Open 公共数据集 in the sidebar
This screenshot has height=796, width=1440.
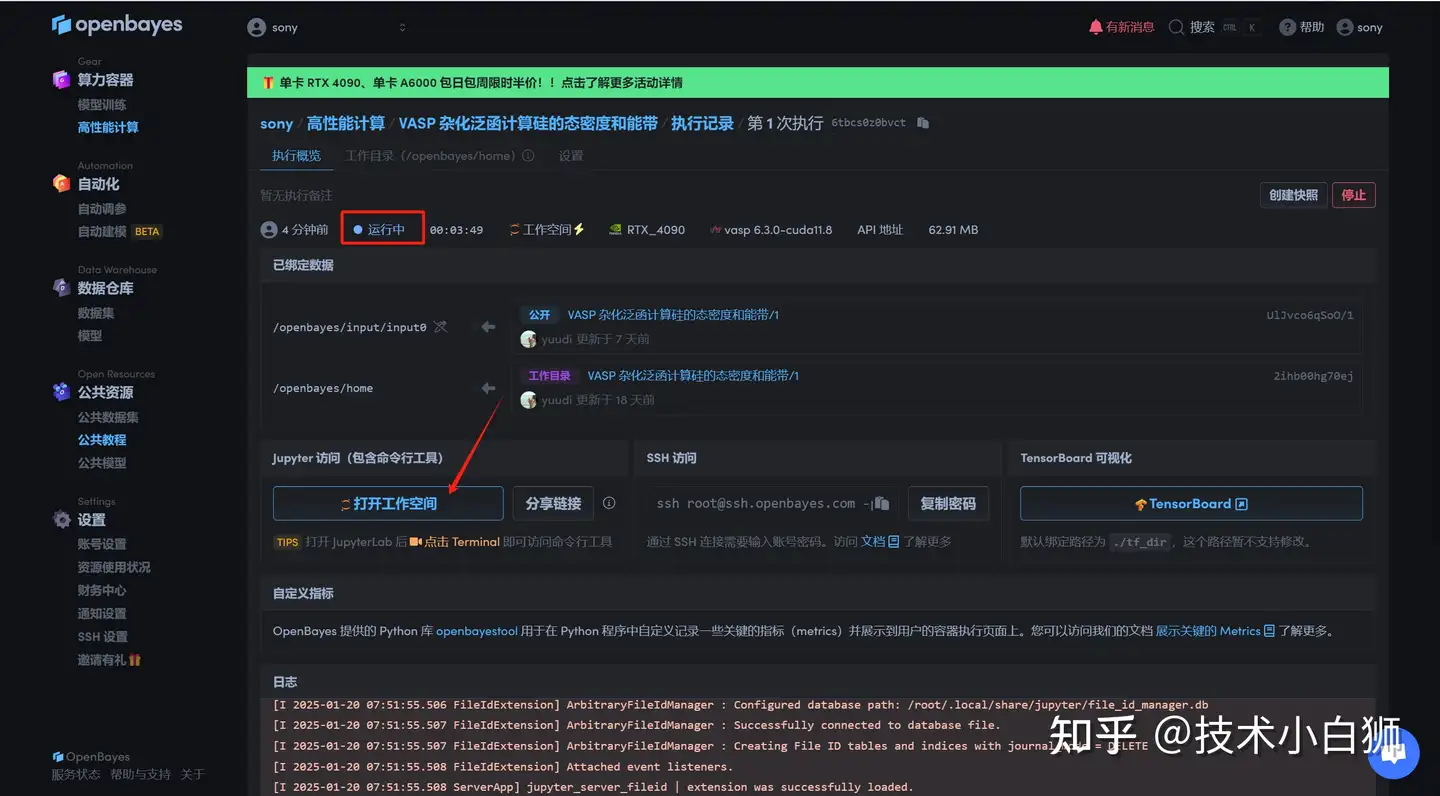click(x=108, y=417)
